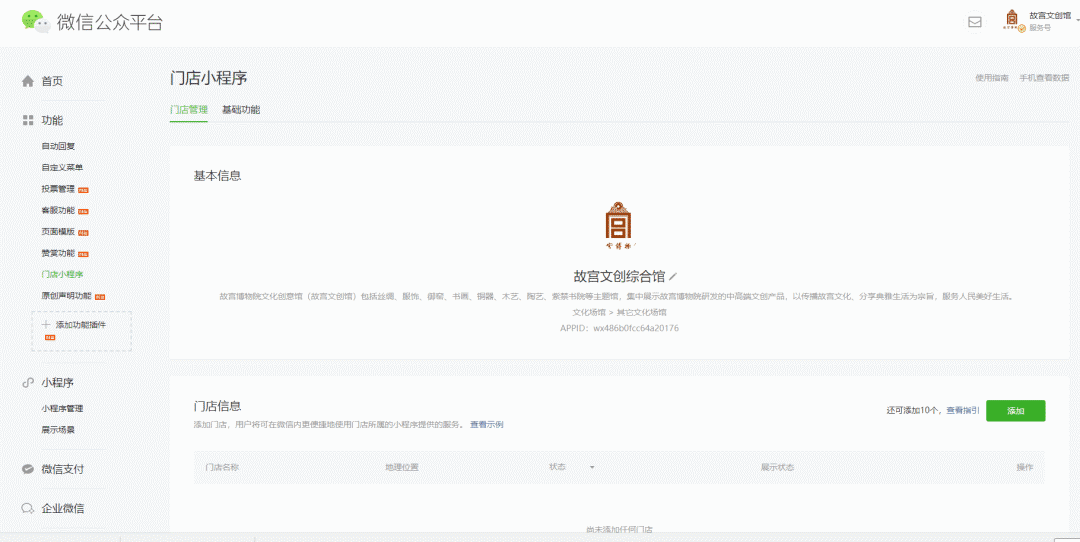1080x542 pixels.
Task: Open the message envelope icon
Action: pyautogui.click(x=975, y=22)
